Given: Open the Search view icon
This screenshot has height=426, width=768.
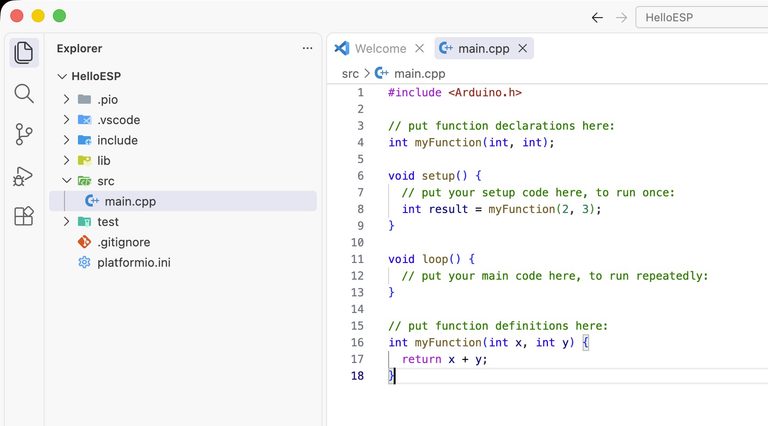Looking at the screenshot, I should [x=24, y=94].
